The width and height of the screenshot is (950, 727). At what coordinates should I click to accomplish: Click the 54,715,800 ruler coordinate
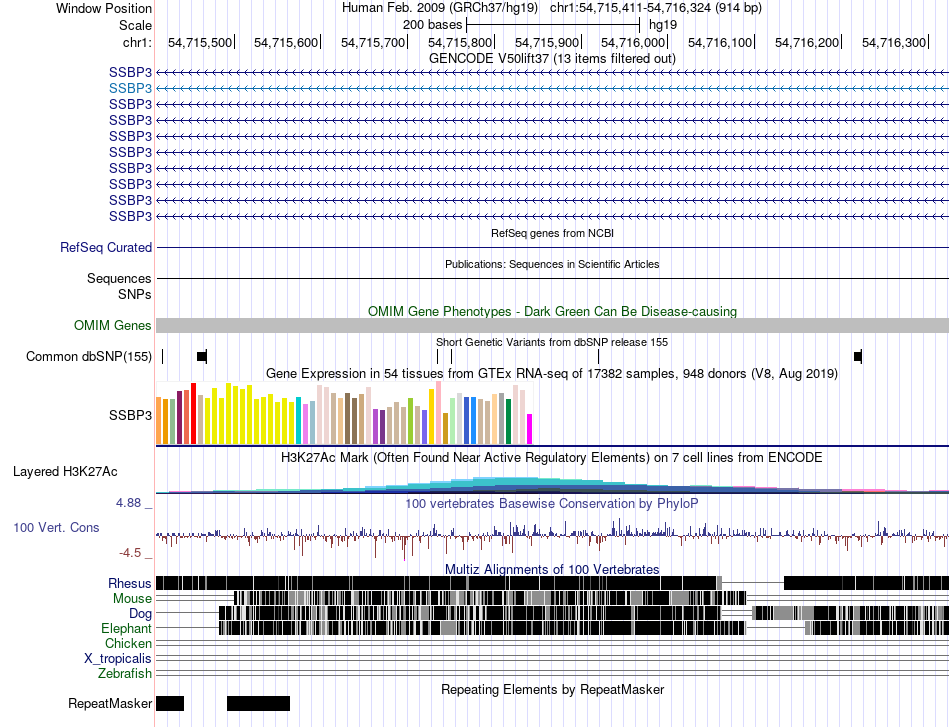460,42
